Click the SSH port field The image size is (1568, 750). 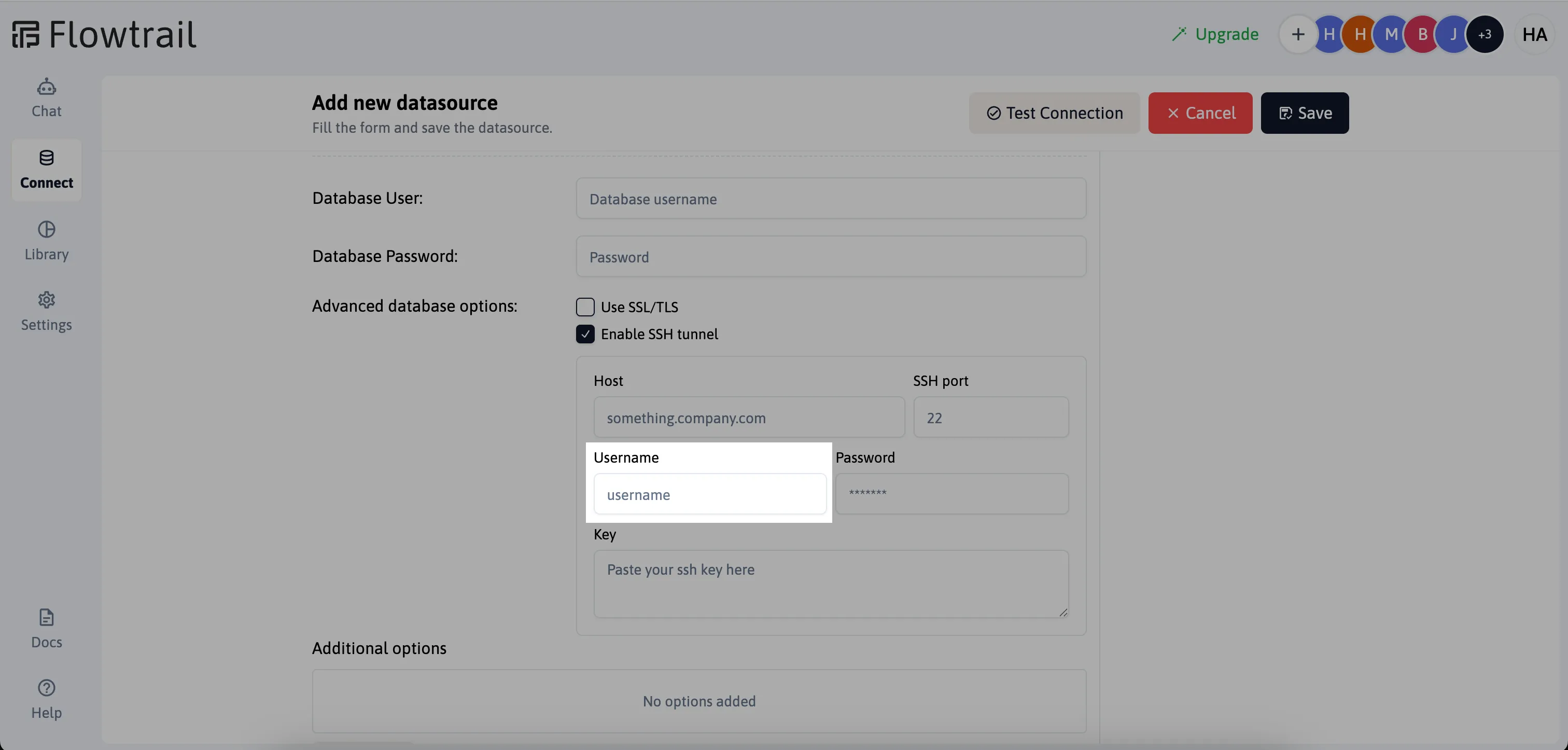(x=991, y=418)
